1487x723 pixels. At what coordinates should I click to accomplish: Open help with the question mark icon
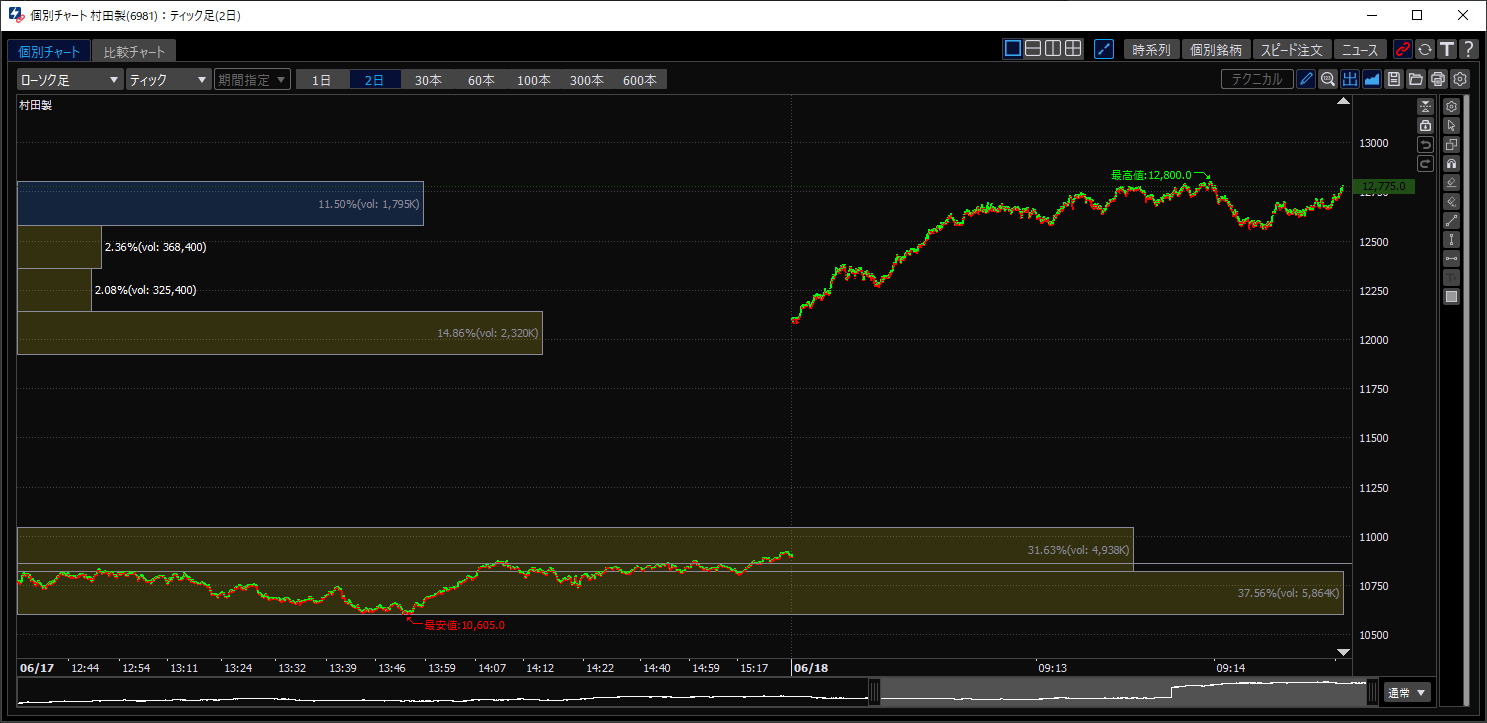coord(1468,49)
